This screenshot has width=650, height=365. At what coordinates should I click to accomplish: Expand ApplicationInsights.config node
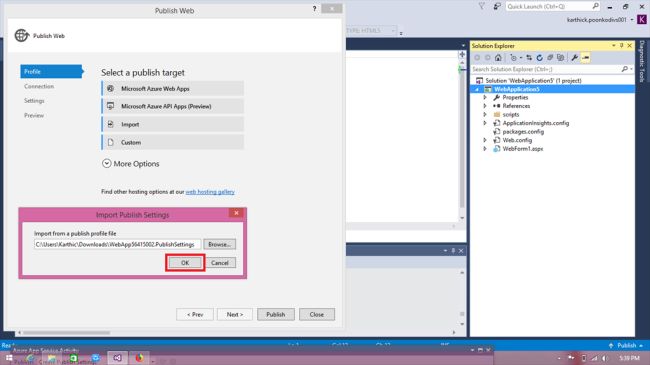485,123
